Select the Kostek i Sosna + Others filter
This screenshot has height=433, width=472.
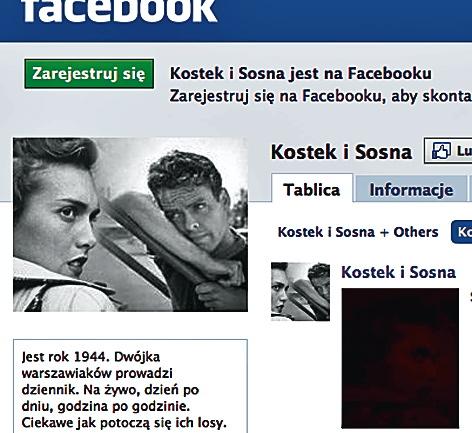(x=358, y=232)
